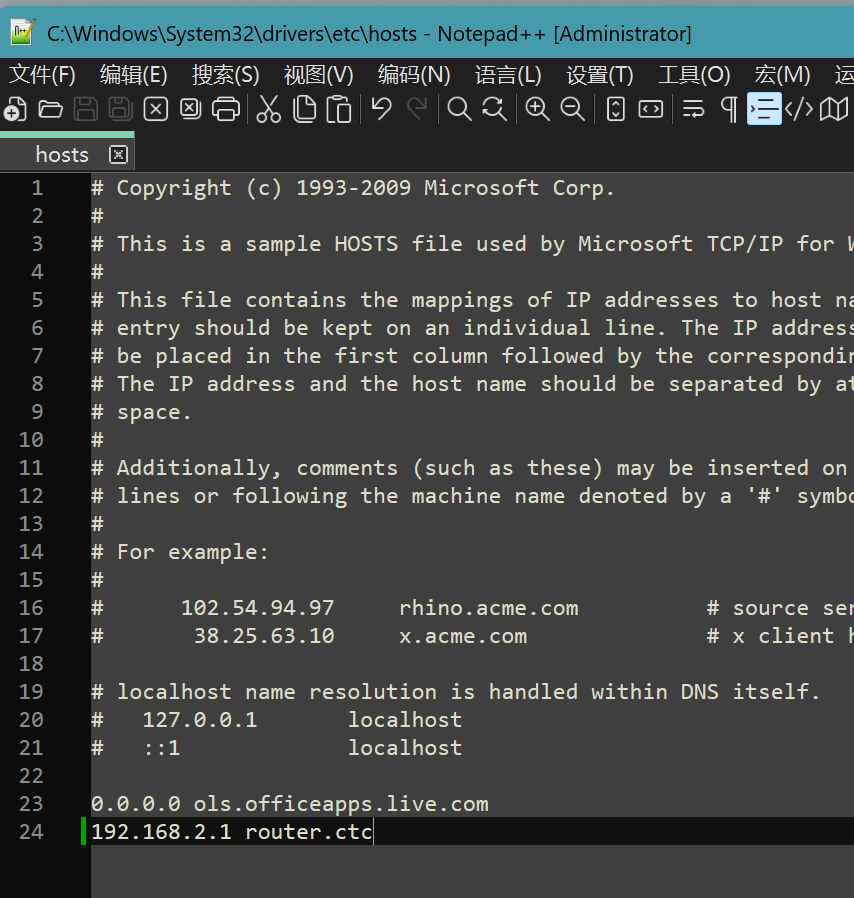Click the Replace icon
Image resolution: width=854 pixels, height=898 pixels.
click(494, 109)
